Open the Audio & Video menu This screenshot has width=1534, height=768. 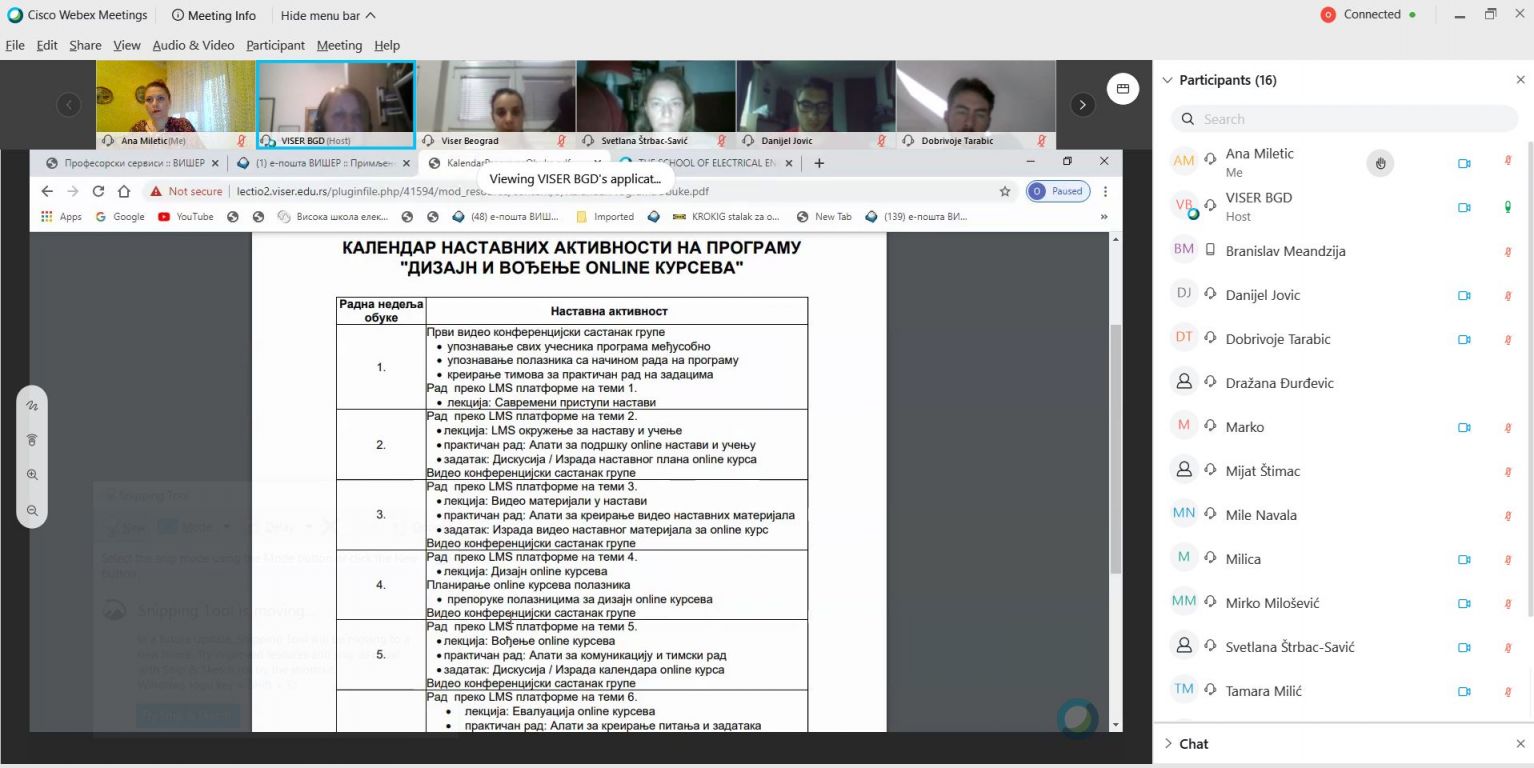[193, 45]
